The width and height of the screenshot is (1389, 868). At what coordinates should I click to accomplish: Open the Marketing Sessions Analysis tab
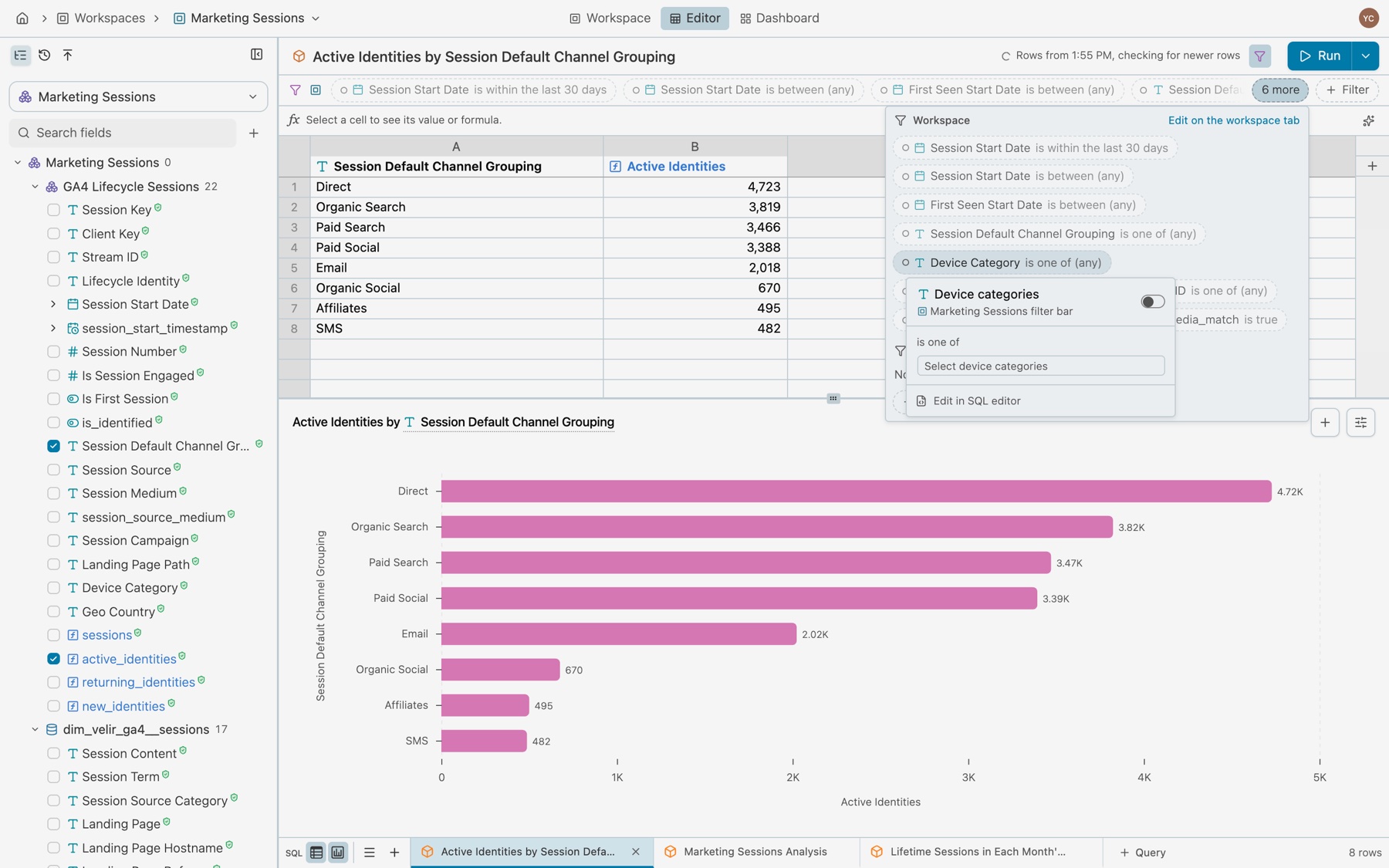(755, 852)
